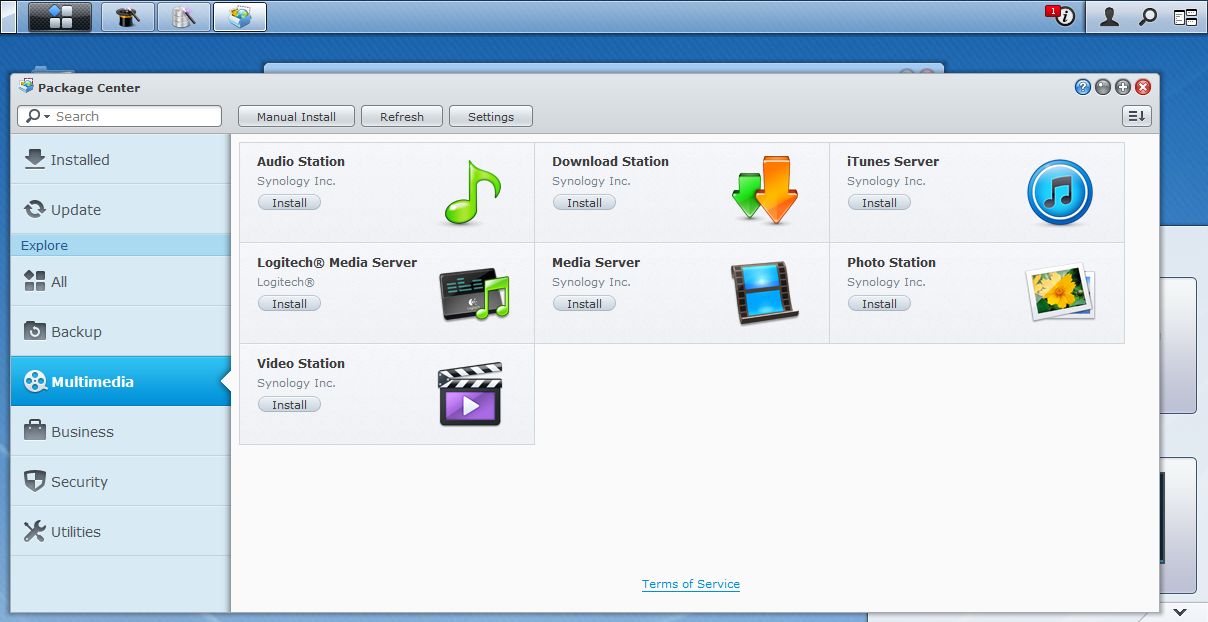The height and width of the screenshot is (622, 1208).
Task: Click the Media Server film icon
Action: [x=763, y=293]
